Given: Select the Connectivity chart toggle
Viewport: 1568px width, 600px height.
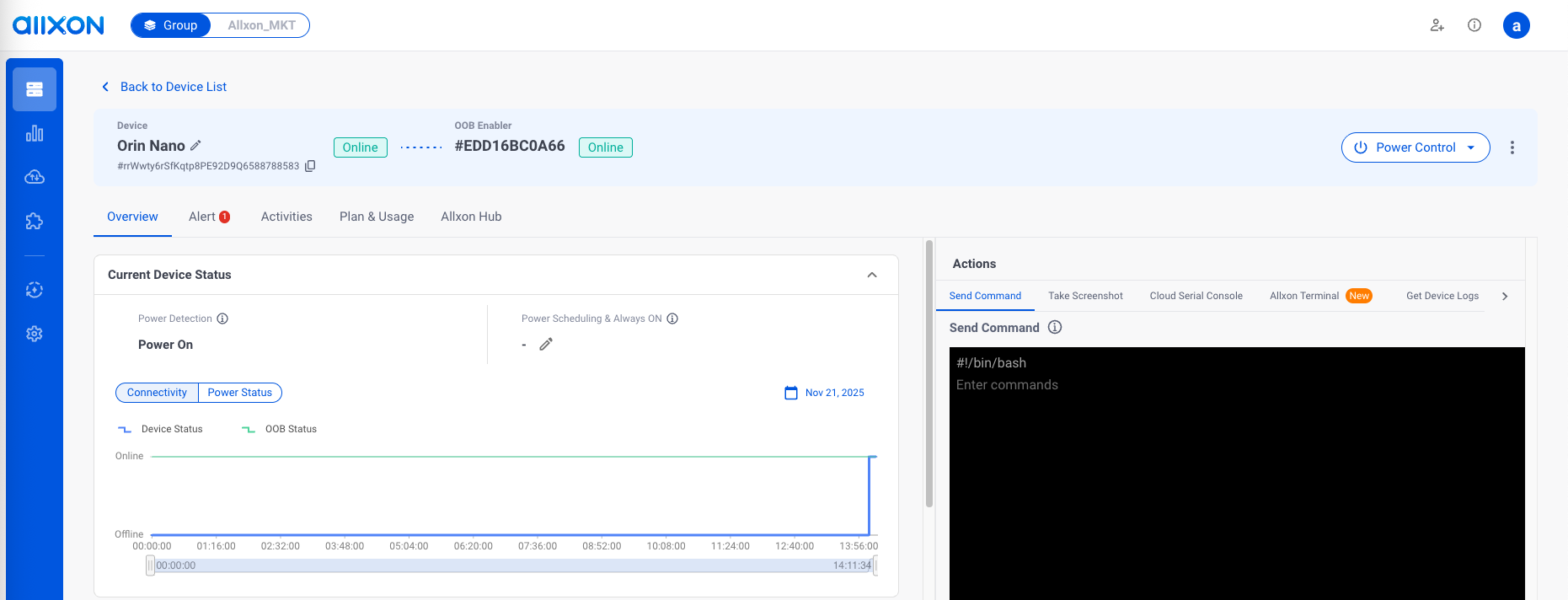Looking at the screenshot, I should click(x=157, y=393).
